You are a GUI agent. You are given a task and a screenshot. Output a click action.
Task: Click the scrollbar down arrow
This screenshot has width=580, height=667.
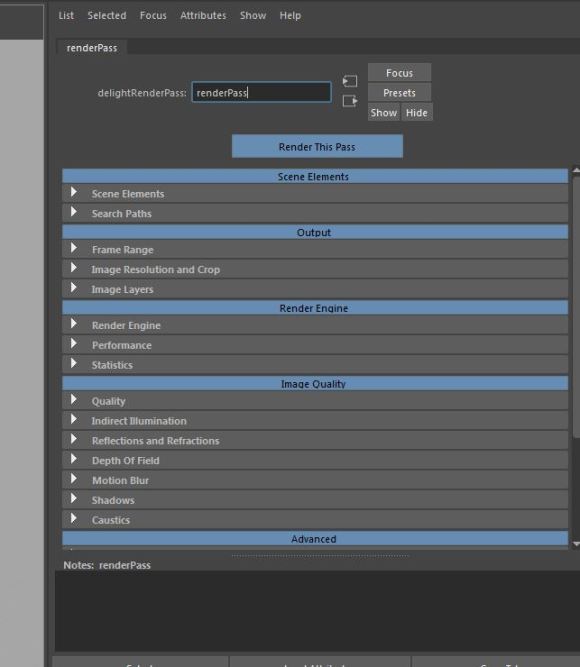pyautogui.click(x=576, y=544)
